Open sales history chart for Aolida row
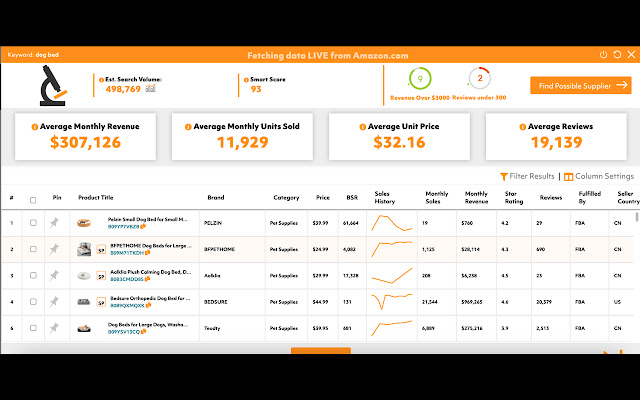The image size is (640, 400). point(391,276)
